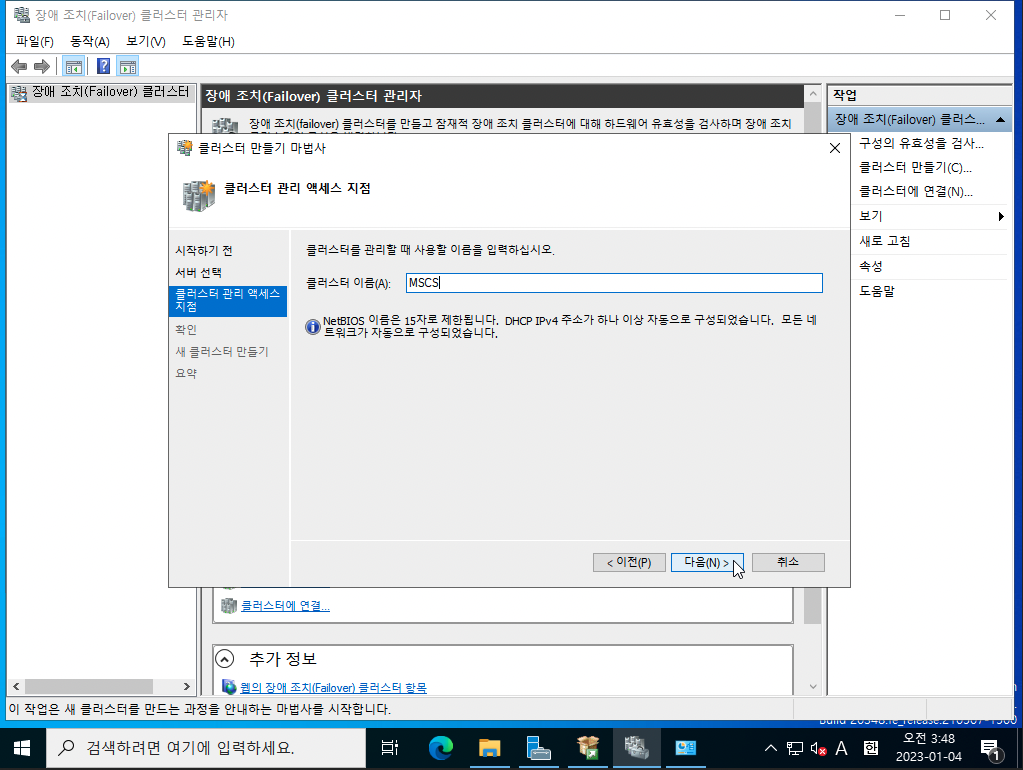The width and height of the screenshot is (1023, 770).
Task: Select wizard step 요약
Action: pyautogui.click(x=186, y=373)
